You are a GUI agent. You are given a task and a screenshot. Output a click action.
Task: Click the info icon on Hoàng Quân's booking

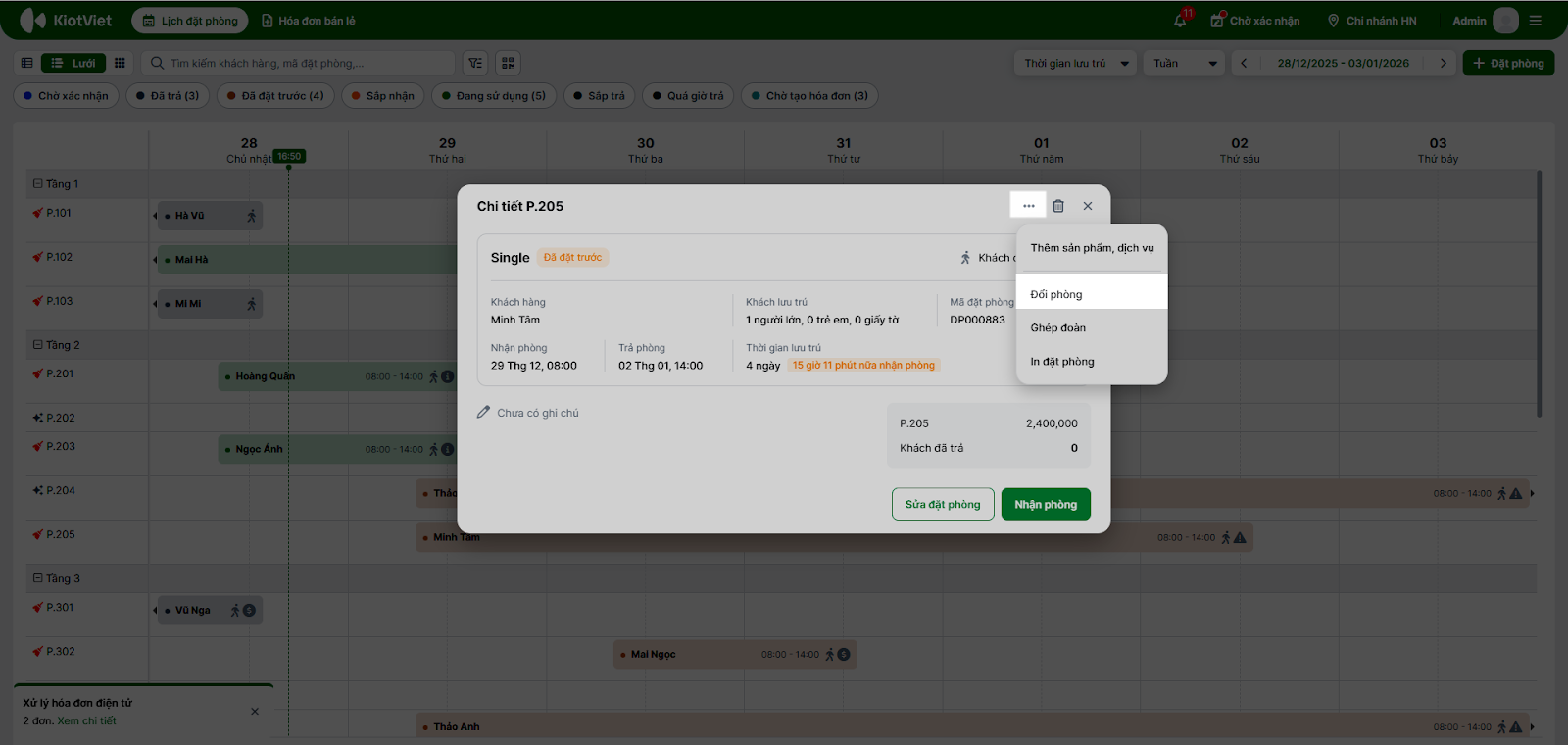(448, 376)
